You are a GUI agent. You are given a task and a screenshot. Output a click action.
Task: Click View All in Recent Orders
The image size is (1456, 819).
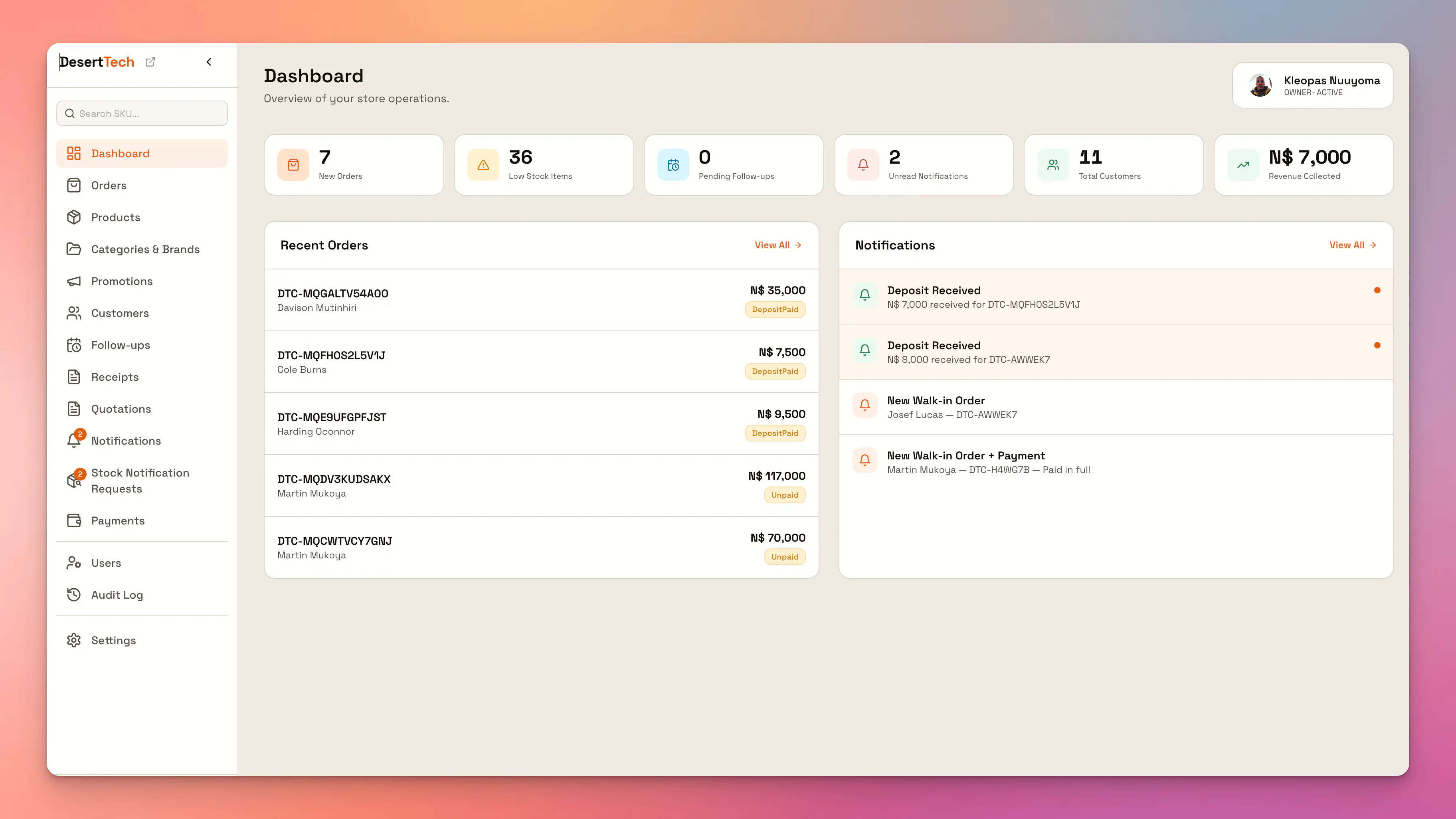(x=778, y=245)
